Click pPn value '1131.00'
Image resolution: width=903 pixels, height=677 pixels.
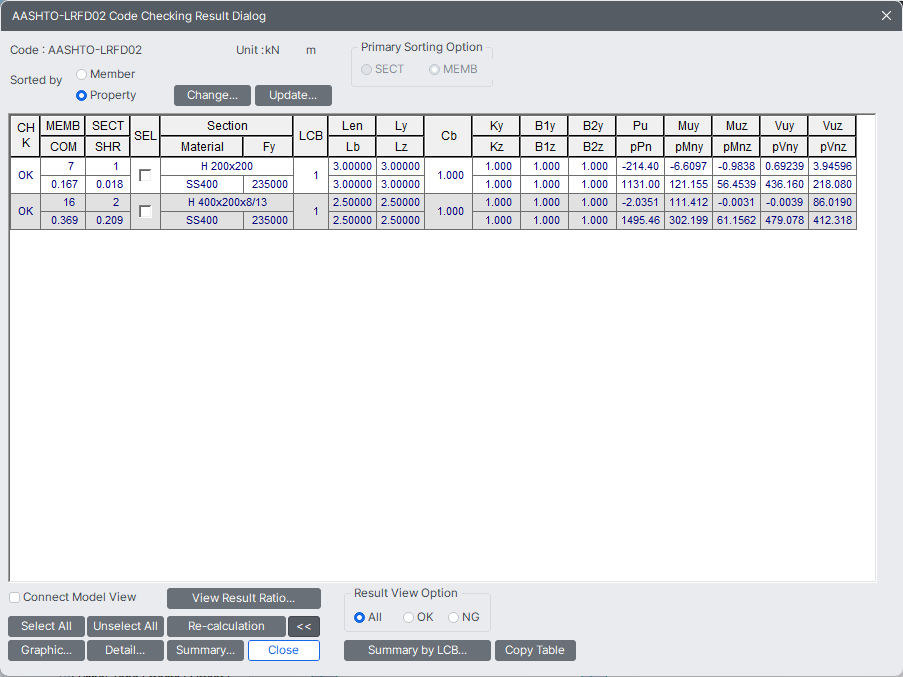(x=640, y=184)
